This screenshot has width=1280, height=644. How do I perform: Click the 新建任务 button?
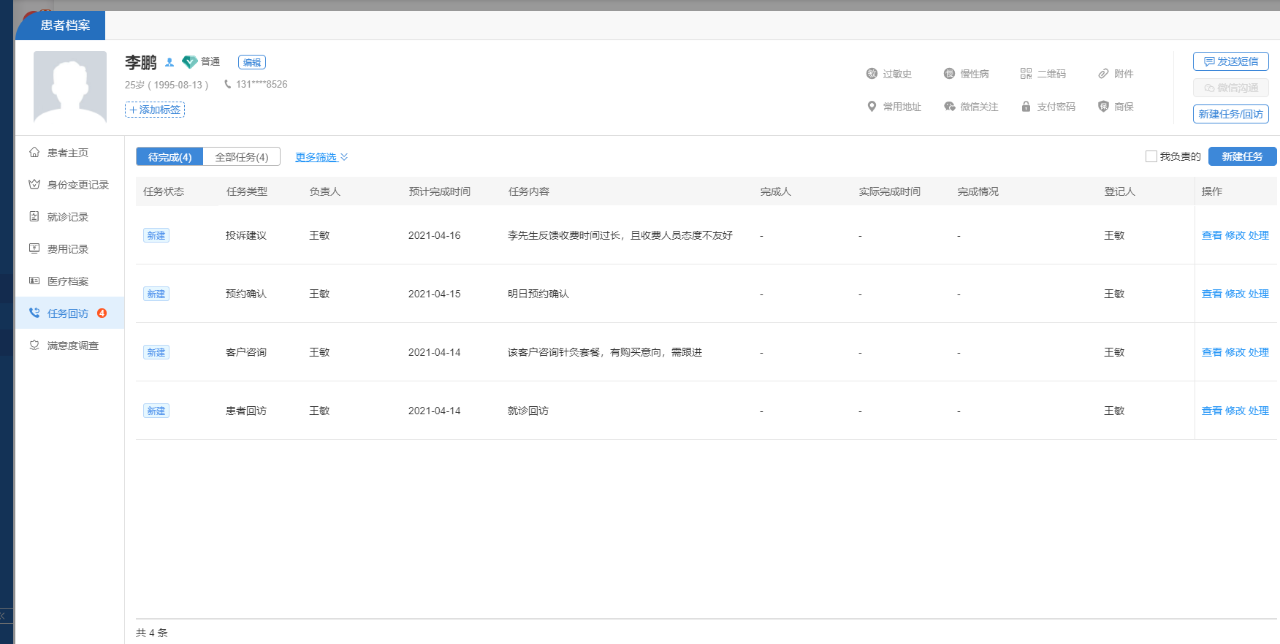pos(1242,157)
